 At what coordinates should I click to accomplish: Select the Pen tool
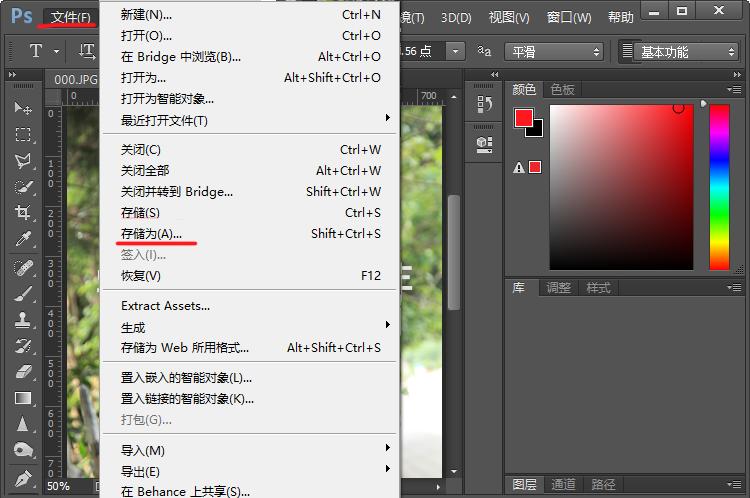coord(22,478)
